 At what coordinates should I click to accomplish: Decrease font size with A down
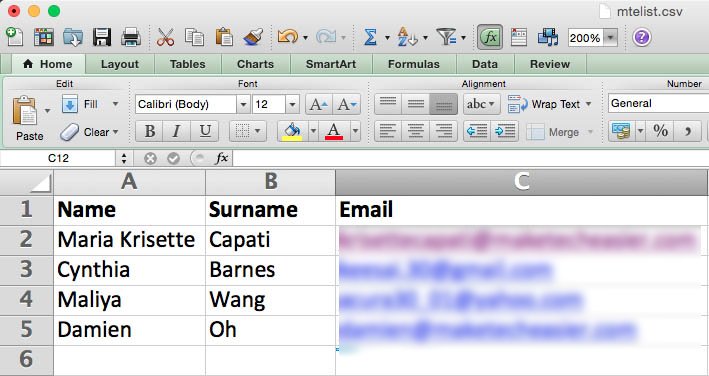[x=347, y=104]
